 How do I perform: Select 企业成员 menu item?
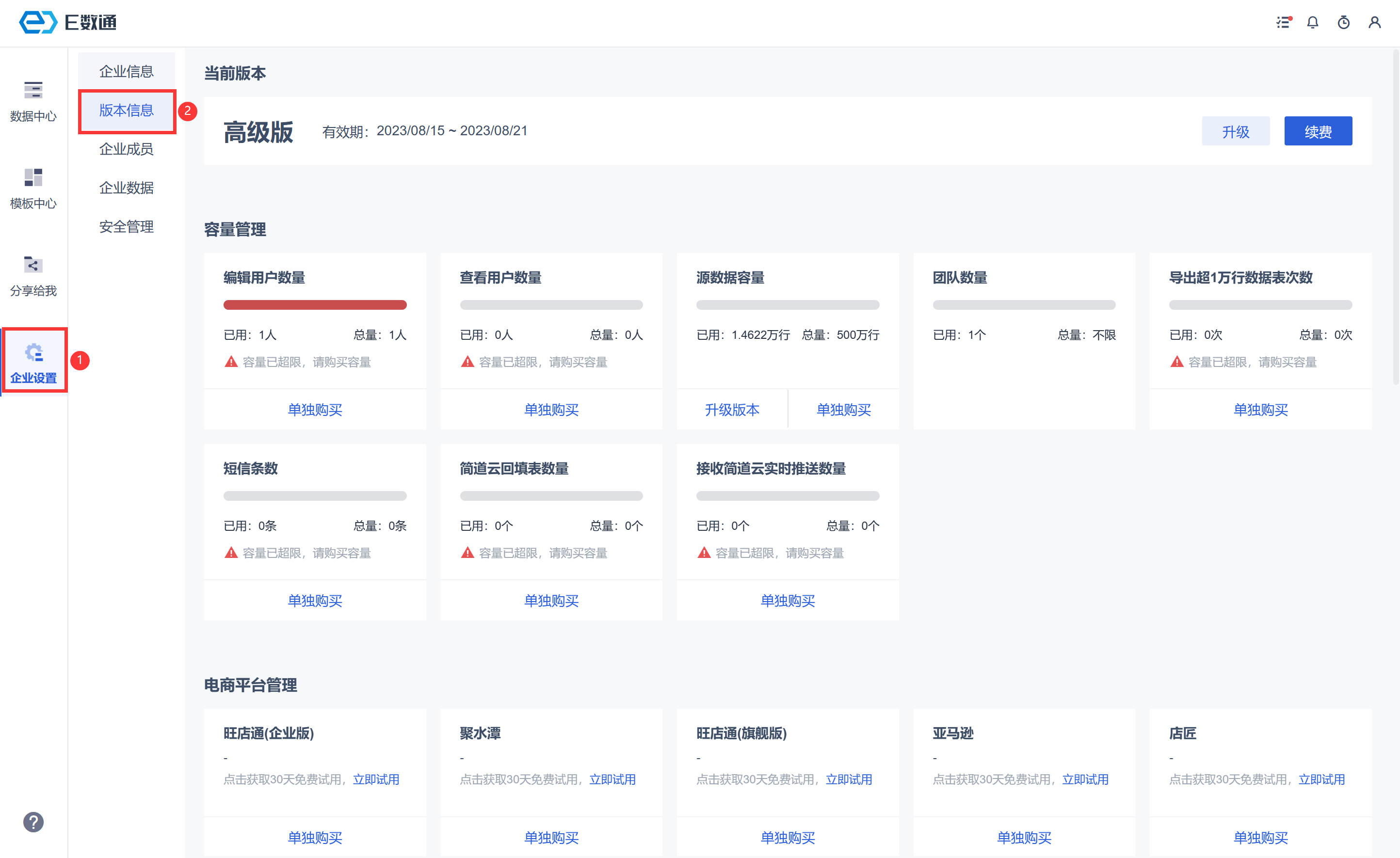pos(126,149)
